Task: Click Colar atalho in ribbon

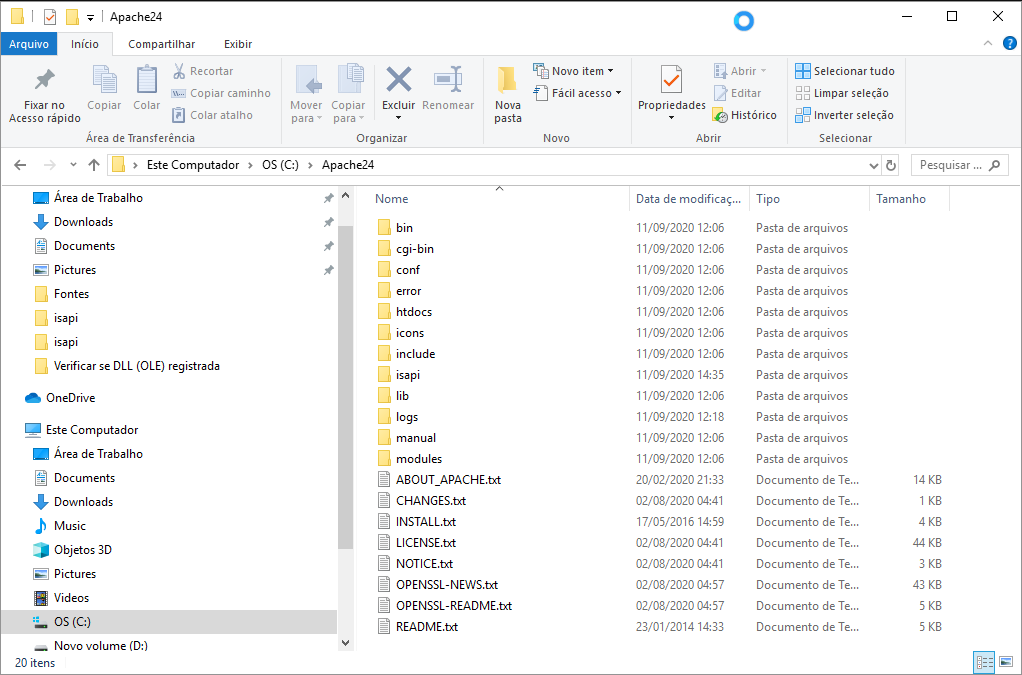Action: click(212, 115)
